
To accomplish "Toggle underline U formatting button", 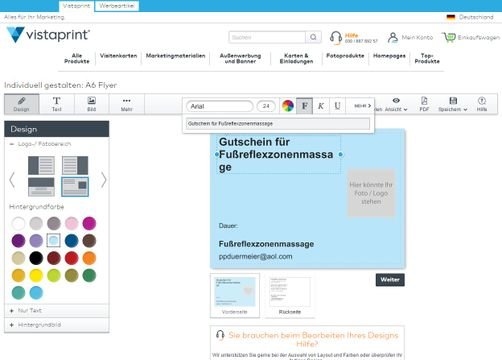I will coord(337,106).
